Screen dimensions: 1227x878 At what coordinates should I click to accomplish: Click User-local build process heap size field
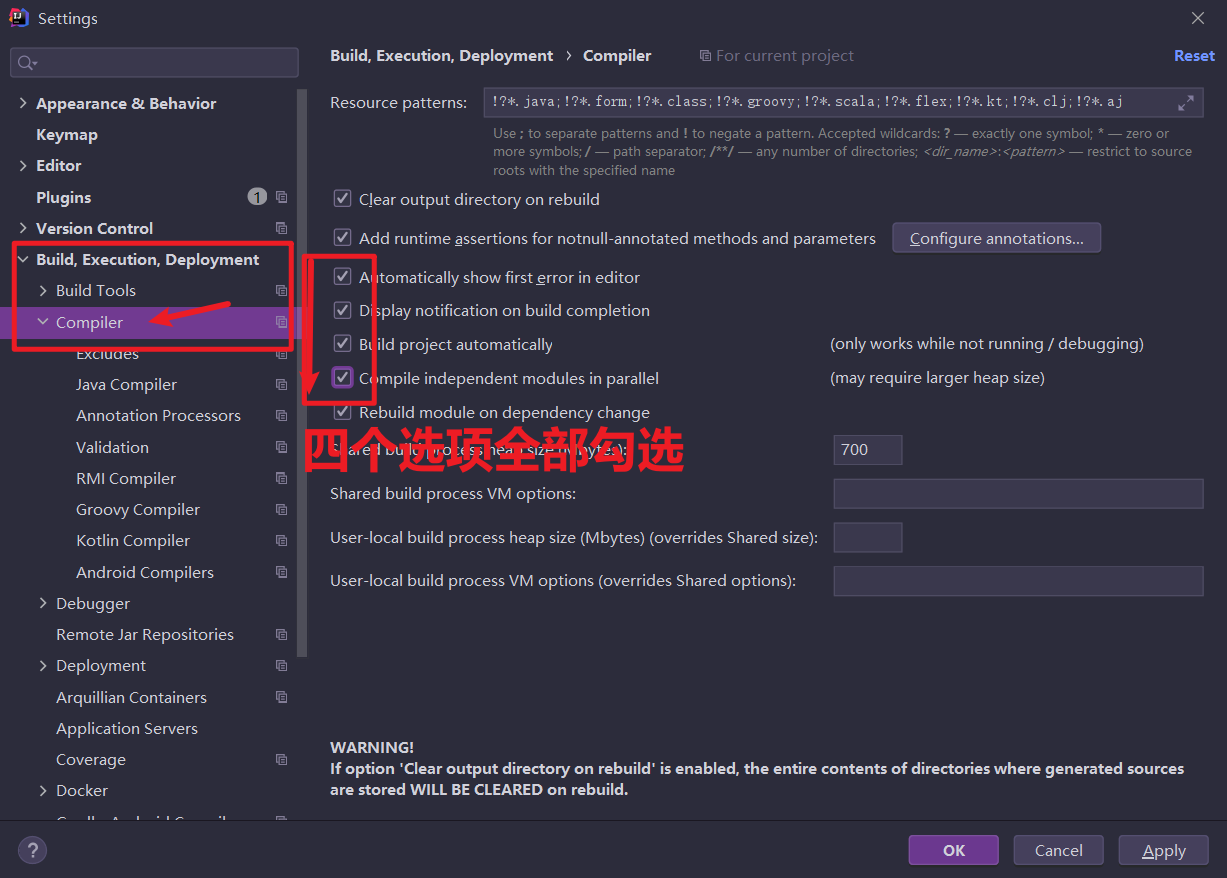868,538
